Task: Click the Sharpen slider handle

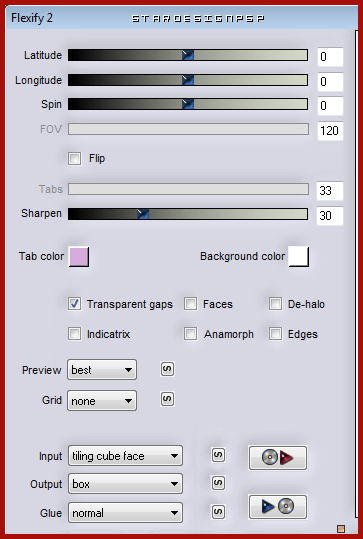Action: pos(143,214)
